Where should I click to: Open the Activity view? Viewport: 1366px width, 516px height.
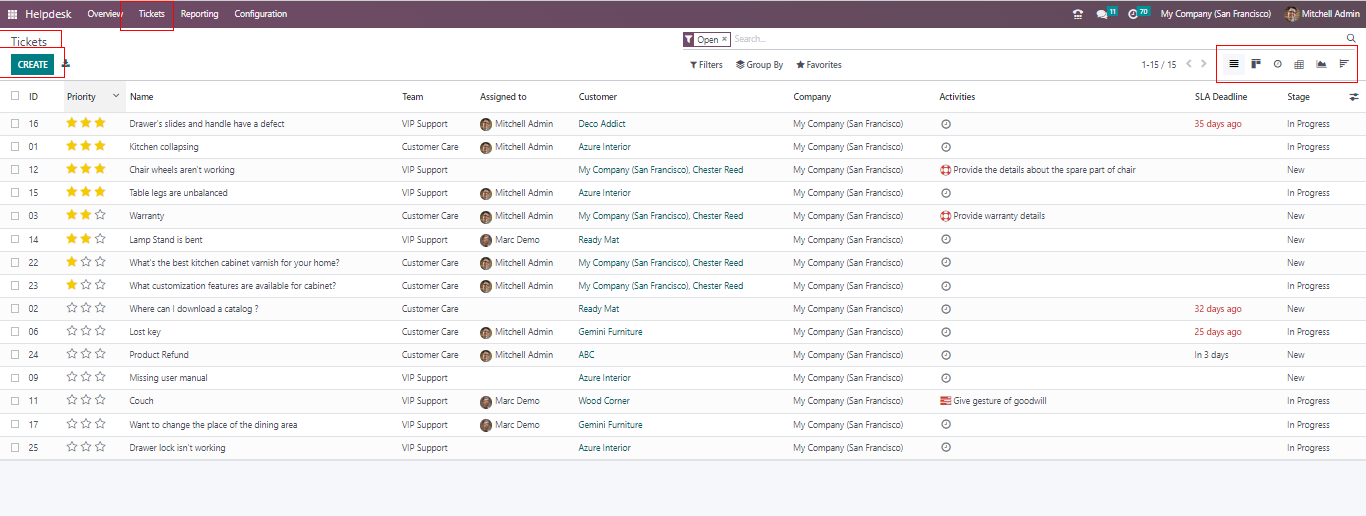1277,64
